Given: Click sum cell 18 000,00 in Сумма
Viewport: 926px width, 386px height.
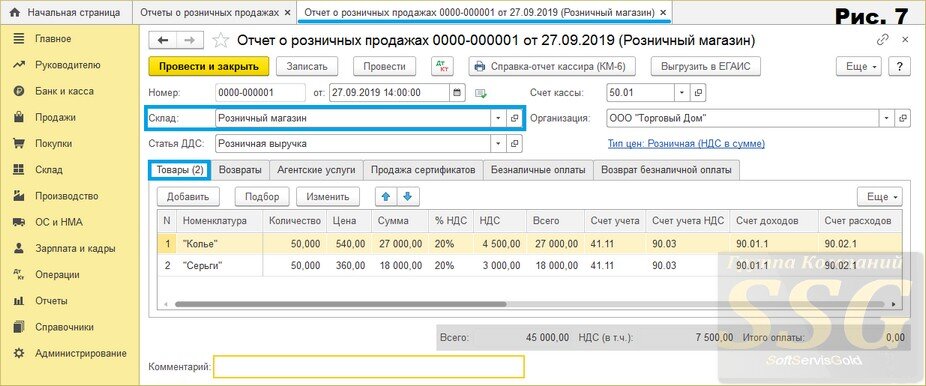Looking at the screenshot, I should tap(399, 266).
